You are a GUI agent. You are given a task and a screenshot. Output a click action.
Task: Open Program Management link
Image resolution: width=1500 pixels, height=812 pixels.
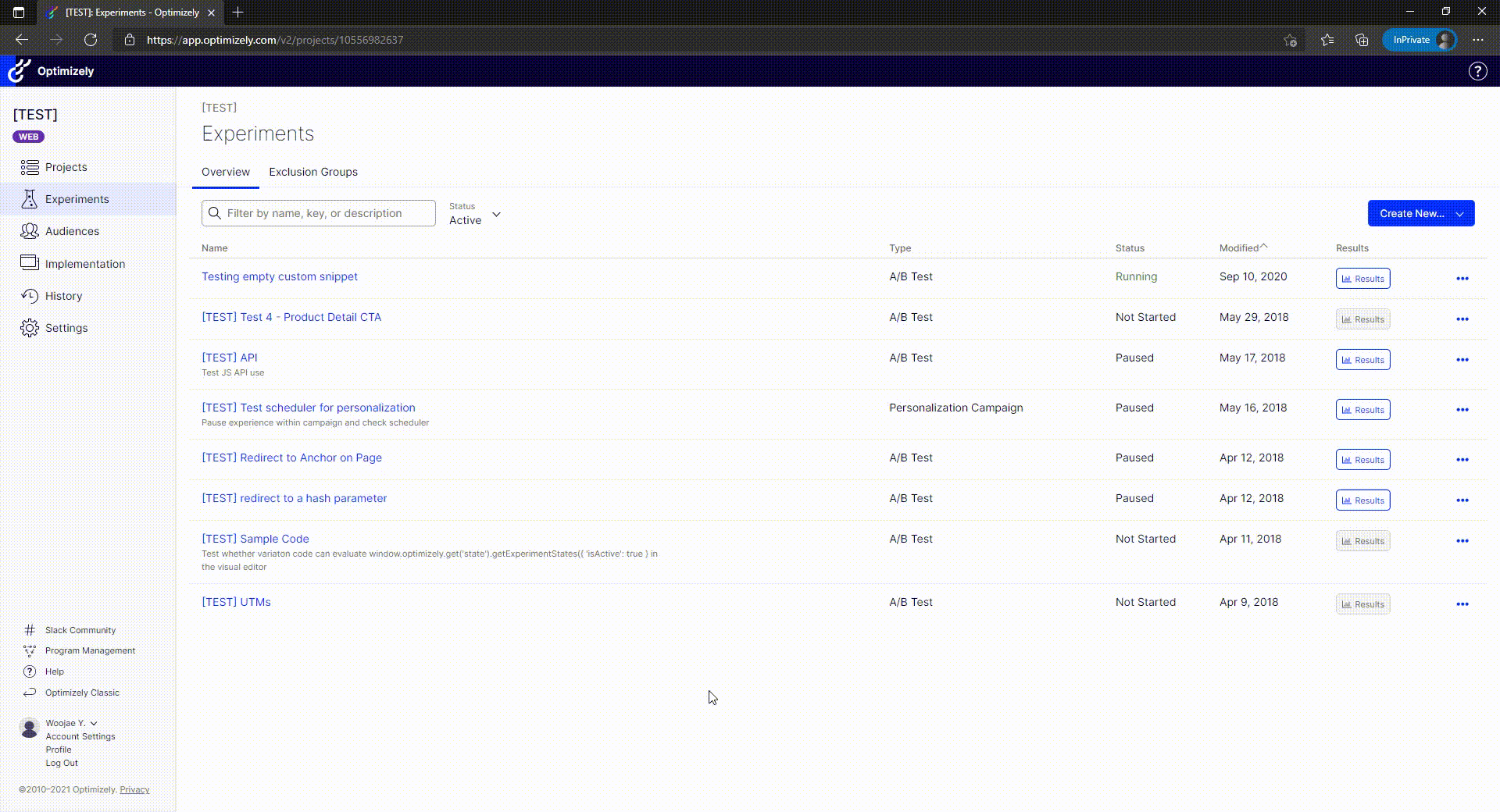(x=90, y=650)
